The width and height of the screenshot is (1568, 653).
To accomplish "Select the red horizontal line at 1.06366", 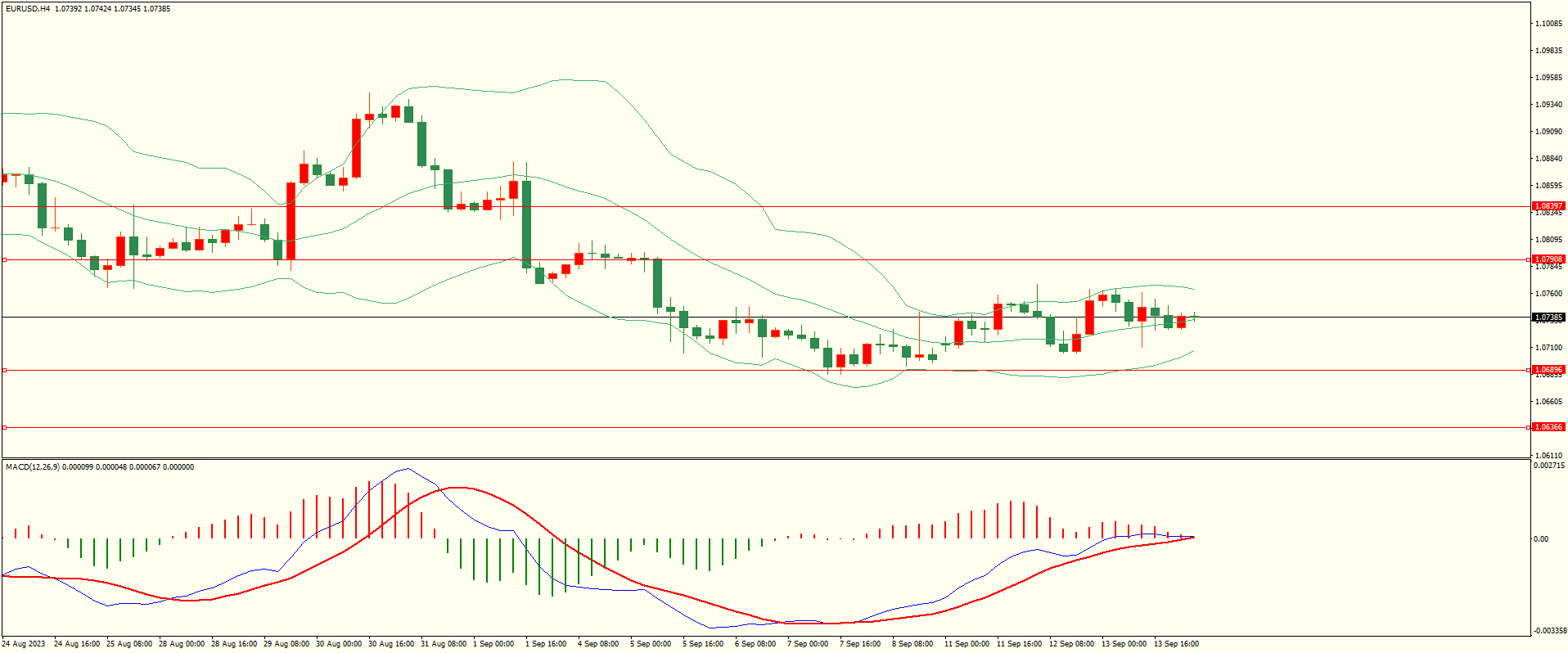I will (x=766, y=427).
